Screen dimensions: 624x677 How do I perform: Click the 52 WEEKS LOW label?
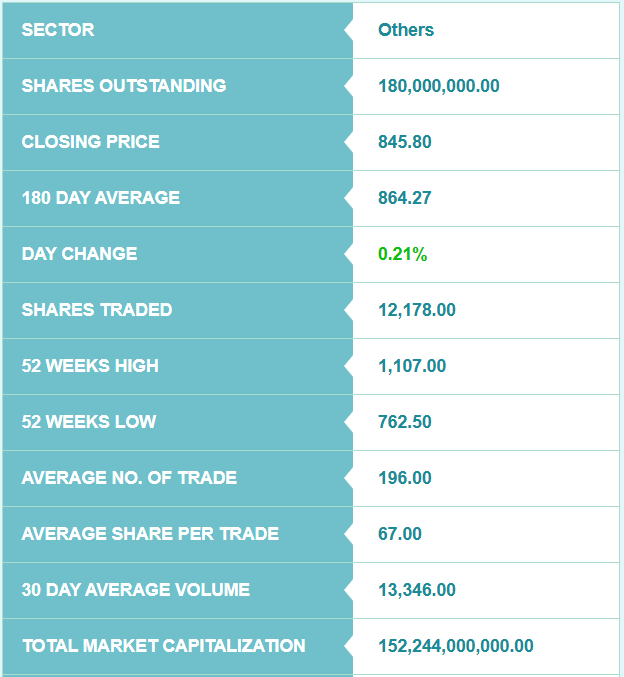tap(89, 422)
